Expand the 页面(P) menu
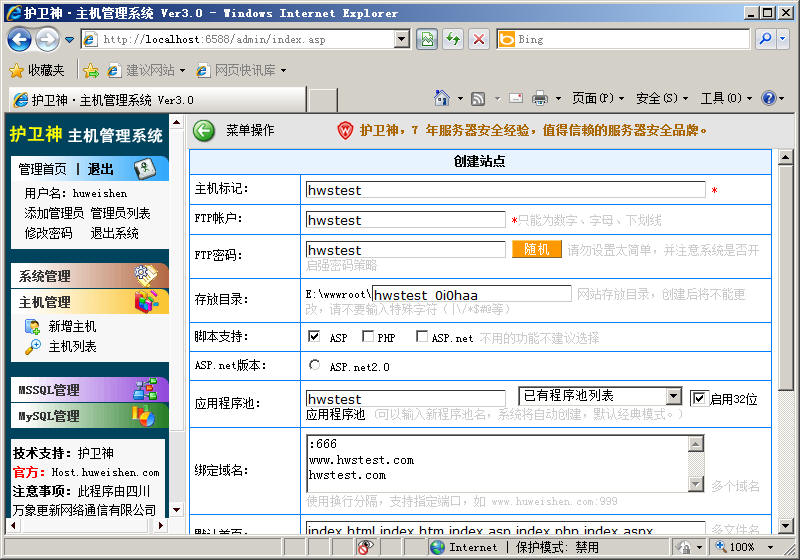The width and height of the screenshot is (800, 560). click(597, 98)
